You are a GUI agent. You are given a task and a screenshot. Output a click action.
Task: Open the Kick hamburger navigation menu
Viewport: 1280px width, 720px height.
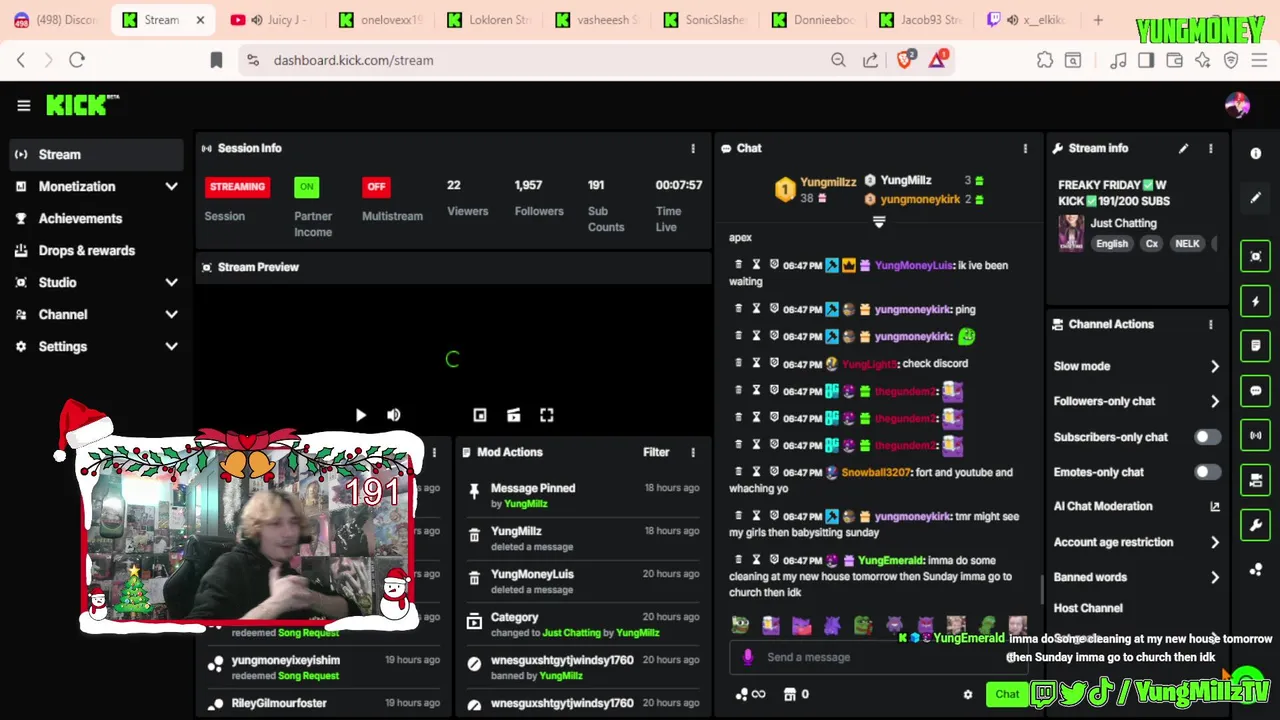(24, 105)
